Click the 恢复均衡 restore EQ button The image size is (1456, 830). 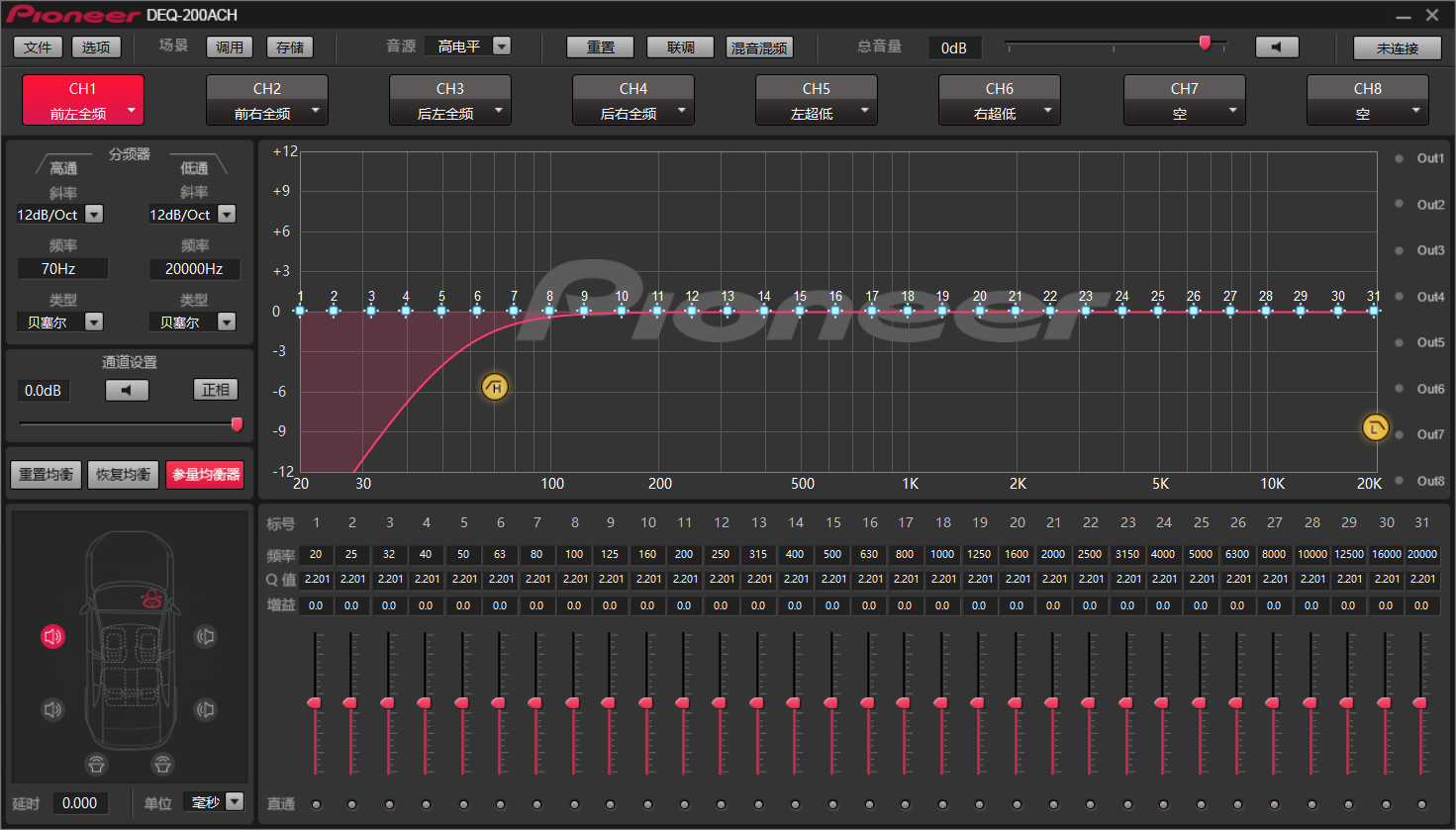[x=123, y=475]
